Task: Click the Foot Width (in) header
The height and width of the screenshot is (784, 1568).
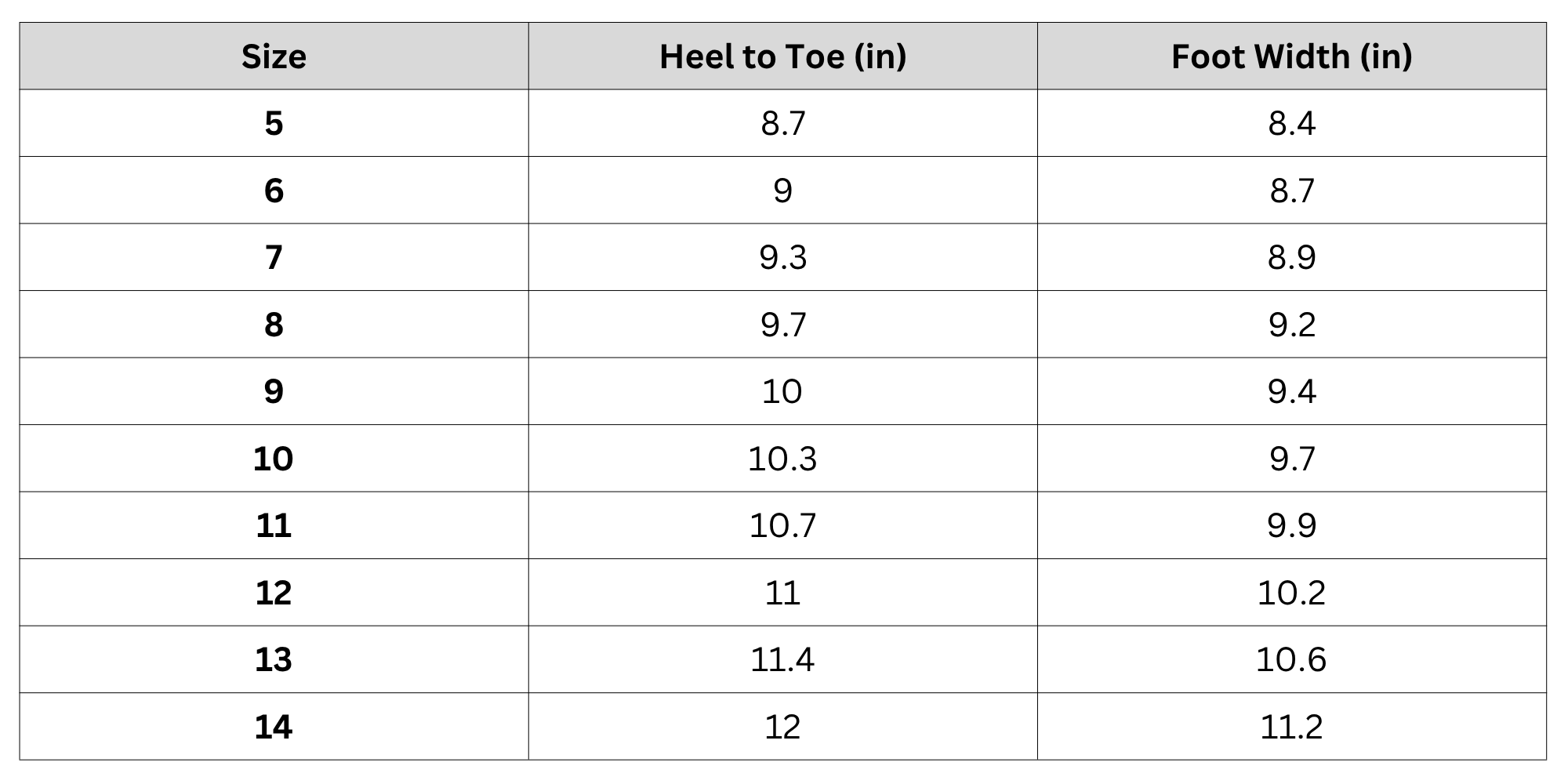Action: click(x=1291, y=56)
